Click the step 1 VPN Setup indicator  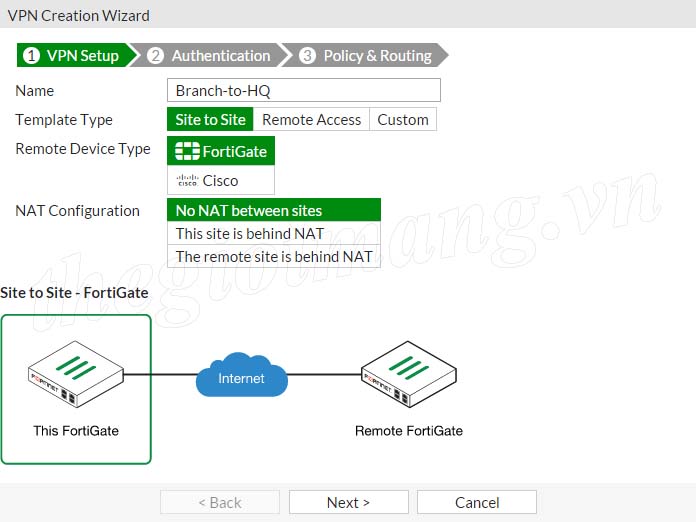pos(72,56)
